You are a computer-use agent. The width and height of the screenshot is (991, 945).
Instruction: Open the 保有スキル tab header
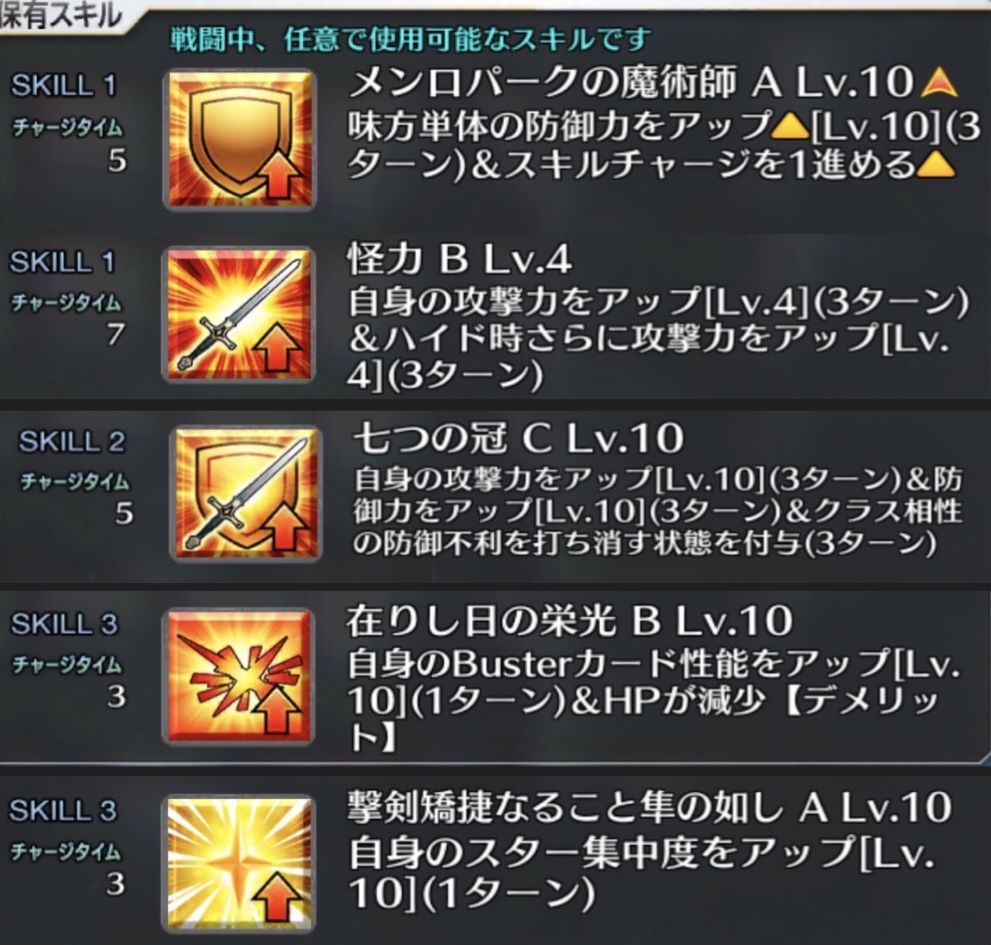coord(63,16)
